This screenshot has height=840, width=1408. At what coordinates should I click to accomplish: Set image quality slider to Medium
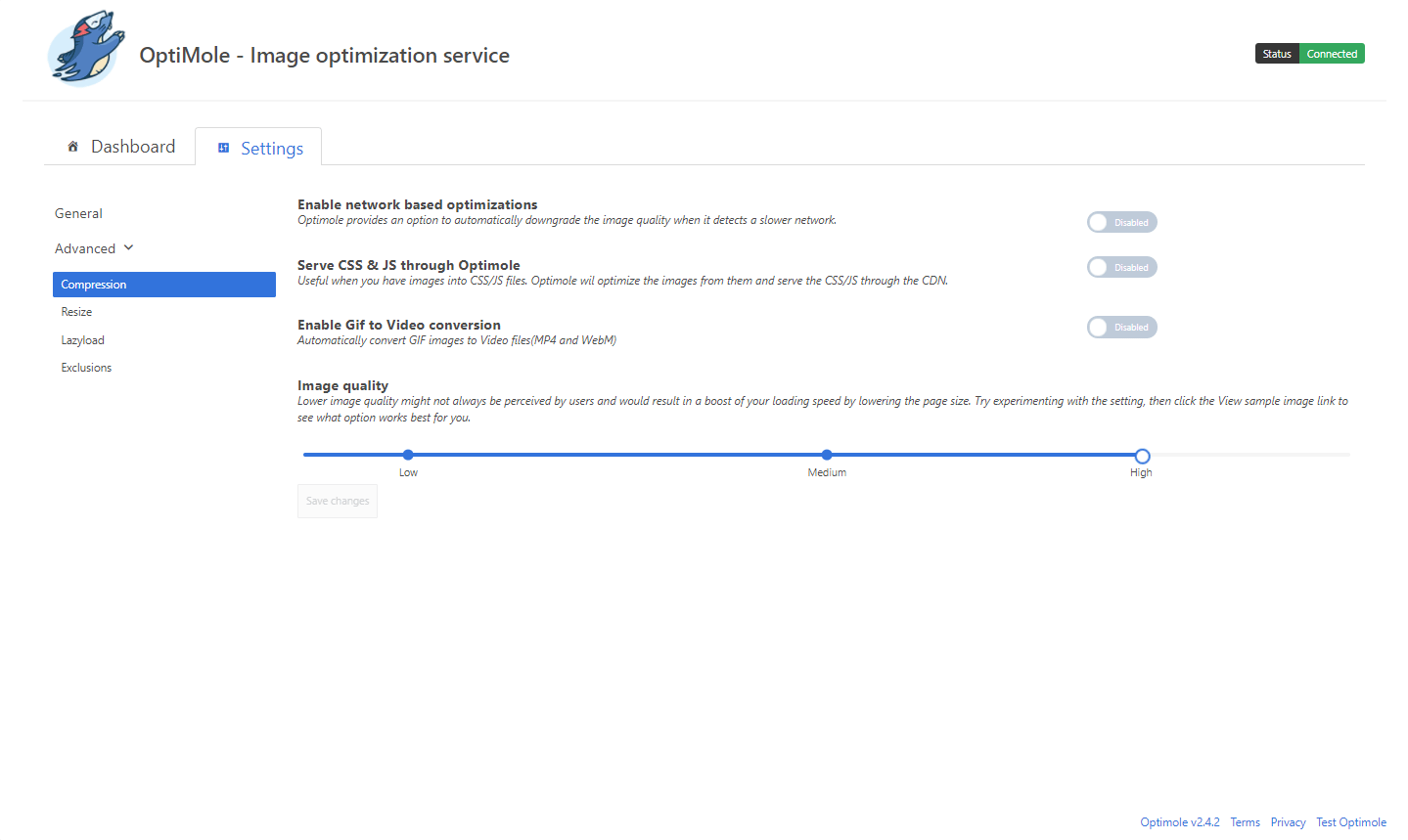tap(827, 455)
